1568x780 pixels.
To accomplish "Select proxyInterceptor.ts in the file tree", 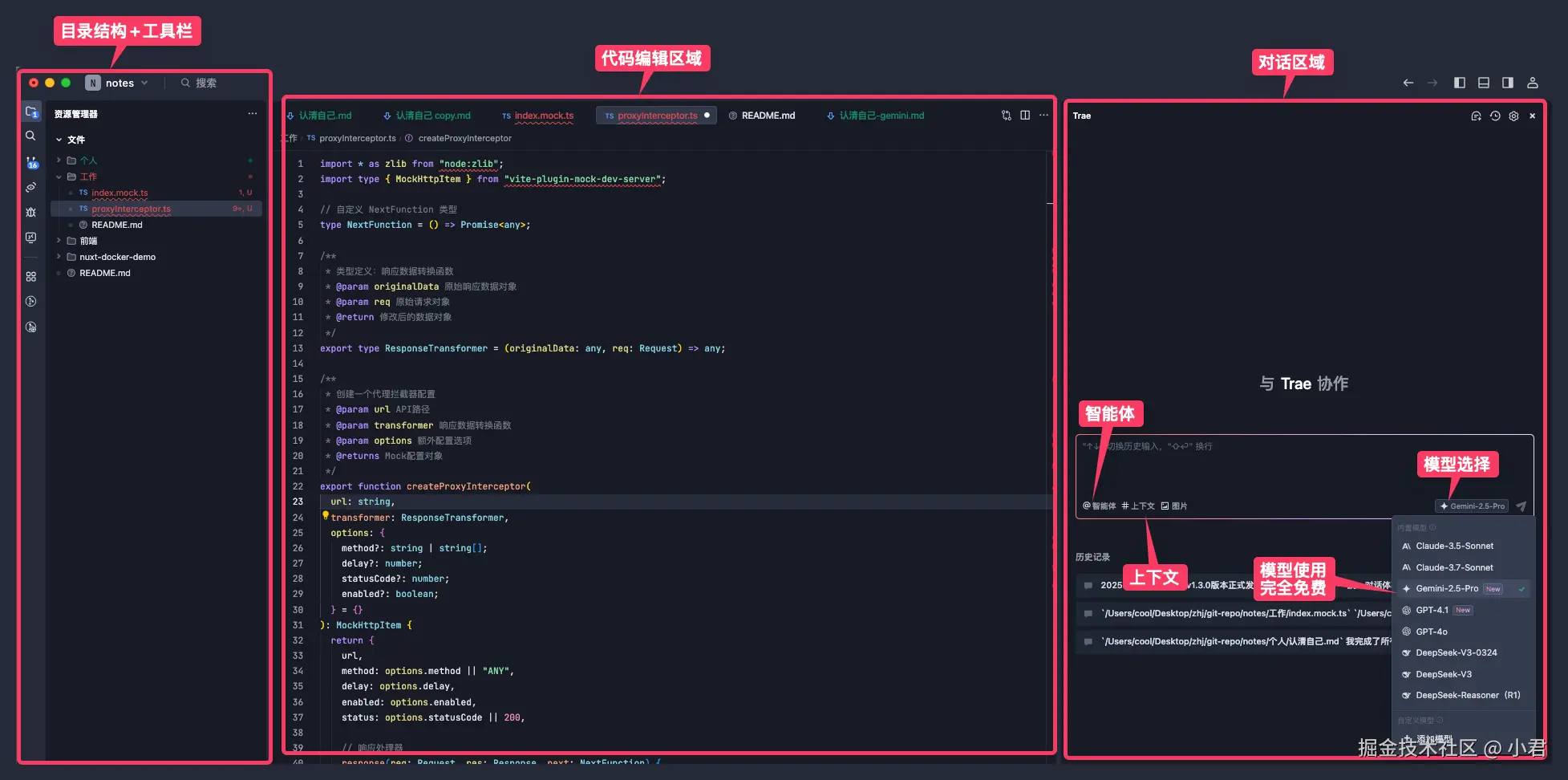I will [156, 209].
